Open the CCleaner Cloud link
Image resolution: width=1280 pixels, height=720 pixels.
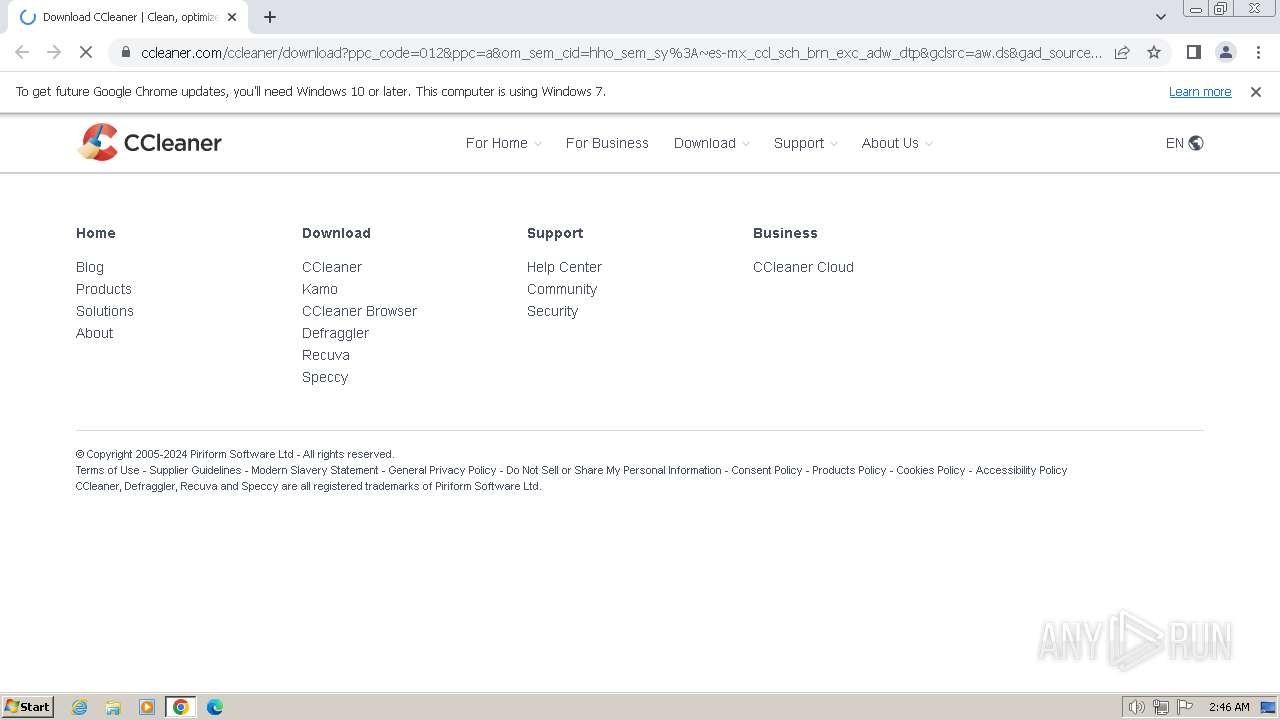tap(804, 267)
